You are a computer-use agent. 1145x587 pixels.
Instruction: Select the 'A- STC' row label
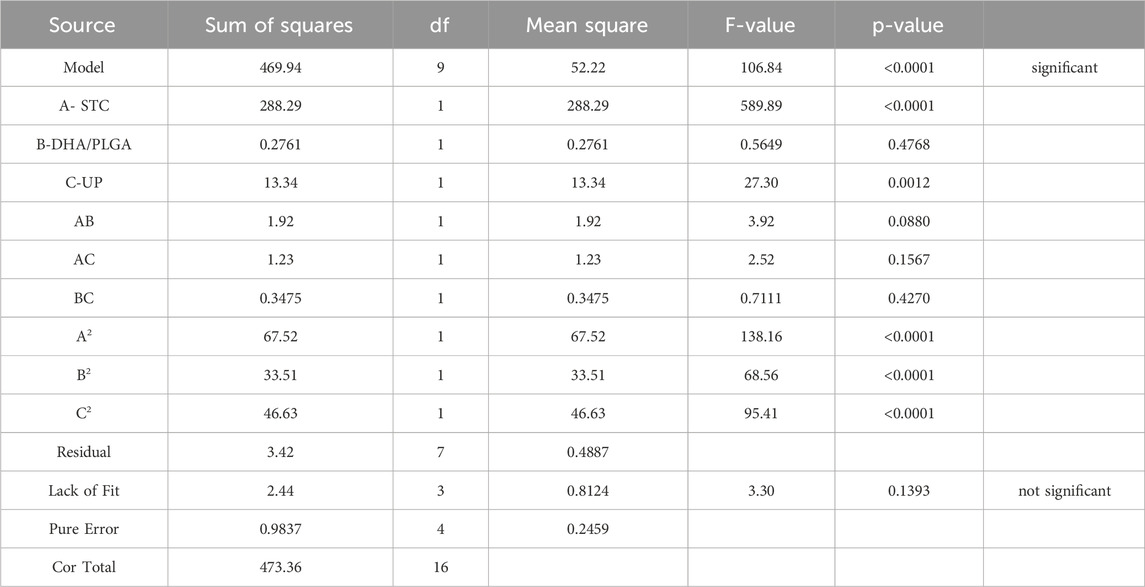(x=83, y=106)
